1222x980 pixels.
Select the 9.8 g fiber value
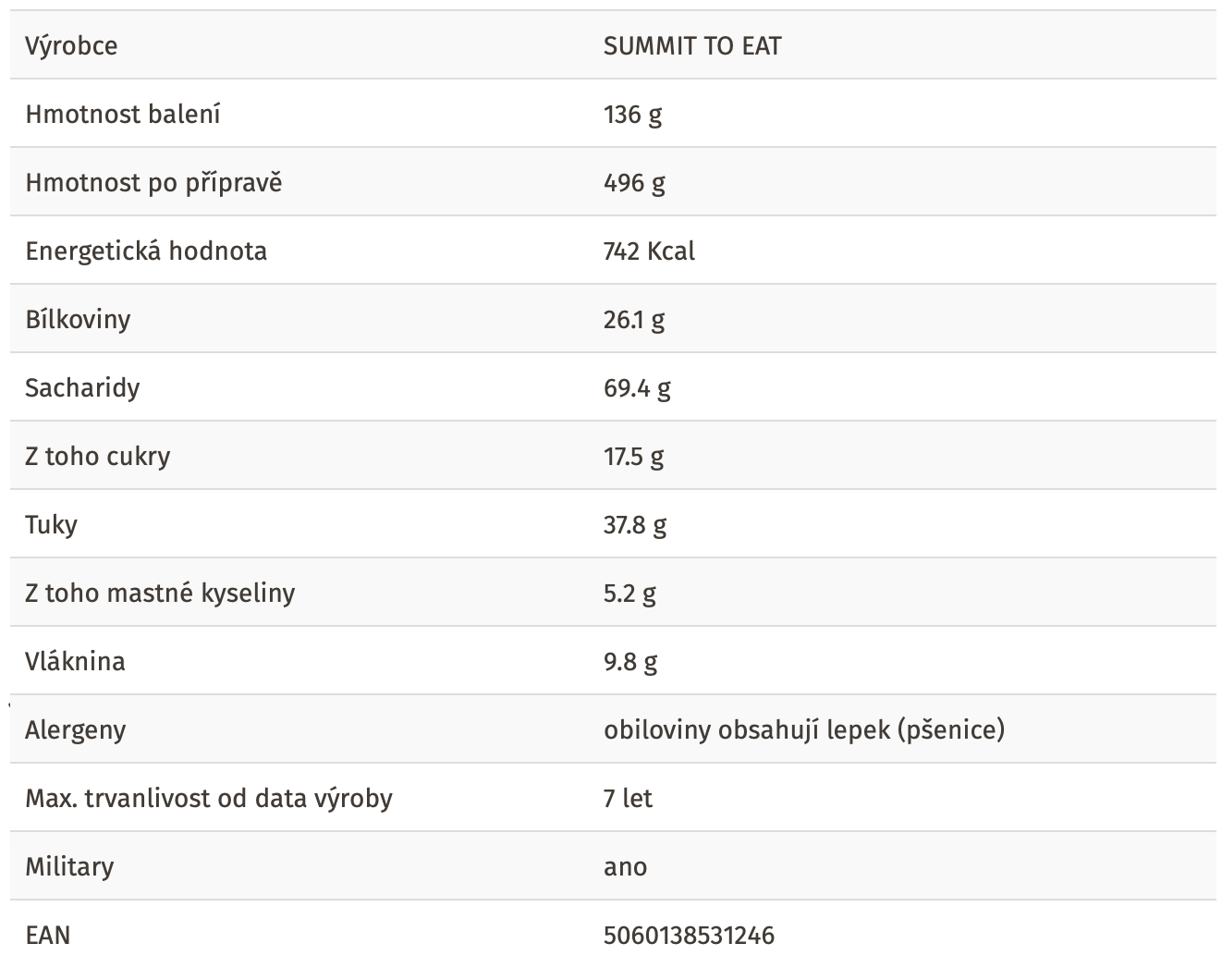click(x=630, y=662)
